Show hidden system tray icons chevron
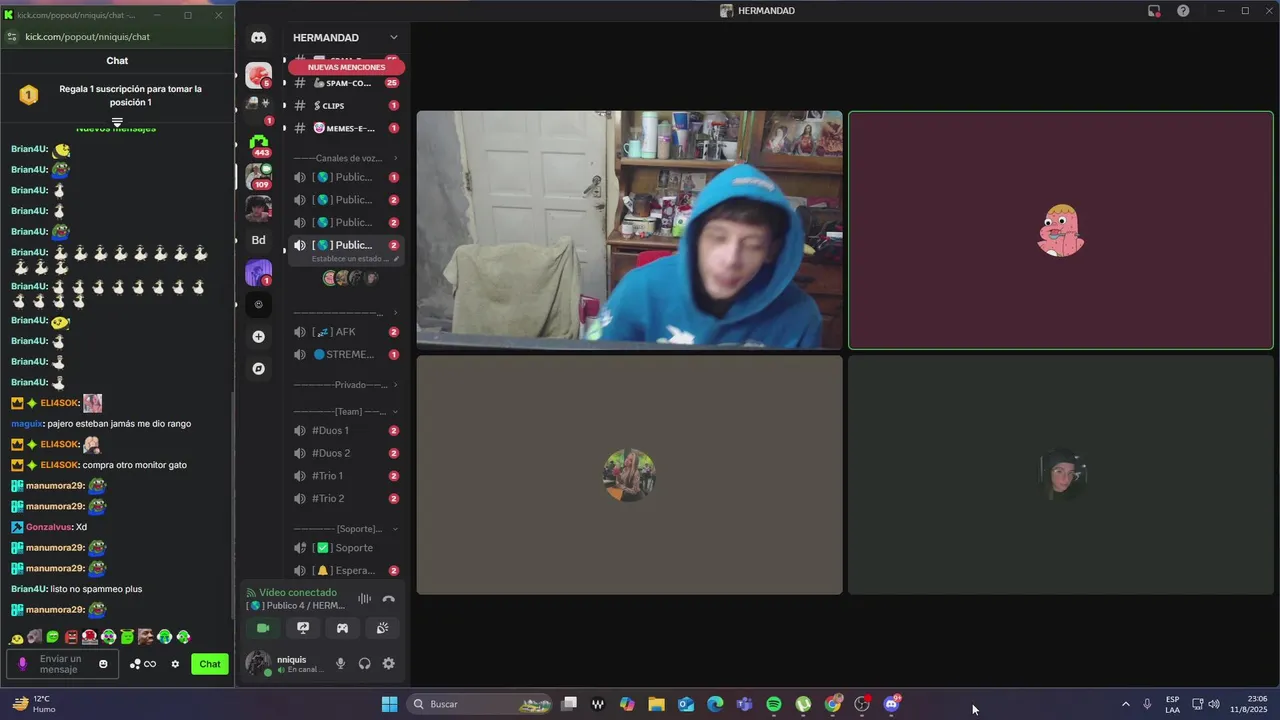Image resolution: width=1280 pixels, height=720 pixels. [1125, 704]
